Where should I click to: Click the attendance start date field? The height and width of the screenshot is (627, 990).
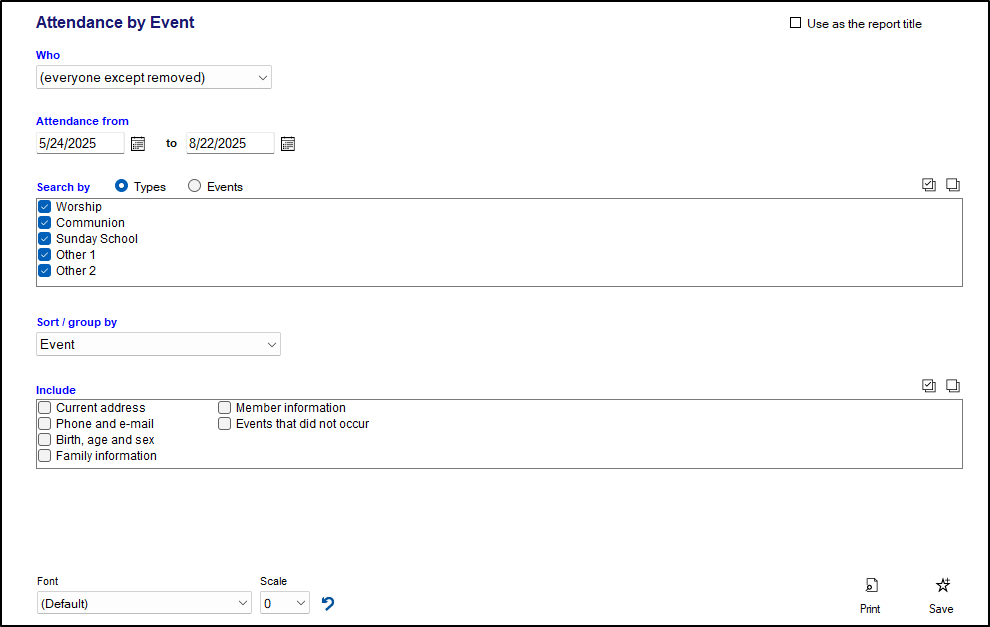[x=80, y=144]
